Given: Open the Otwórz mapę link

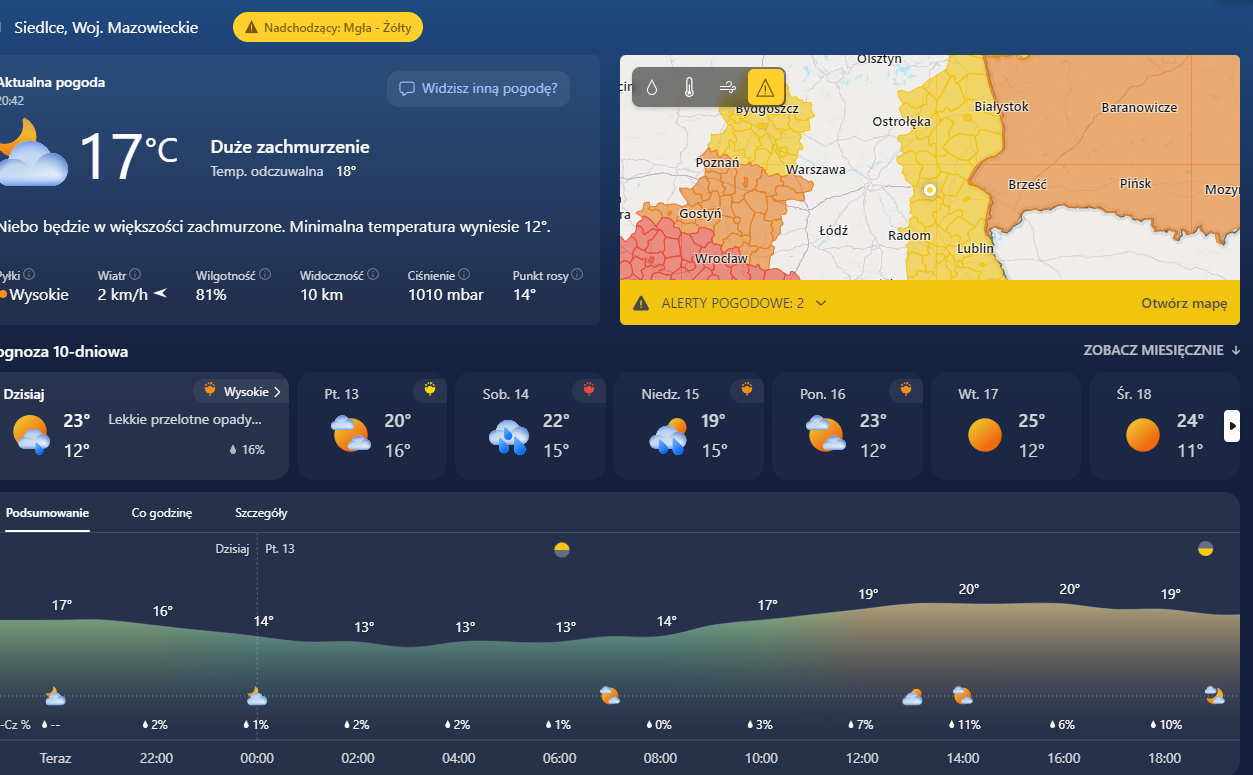Looking at the screenshot, I should pos(1183,303).
